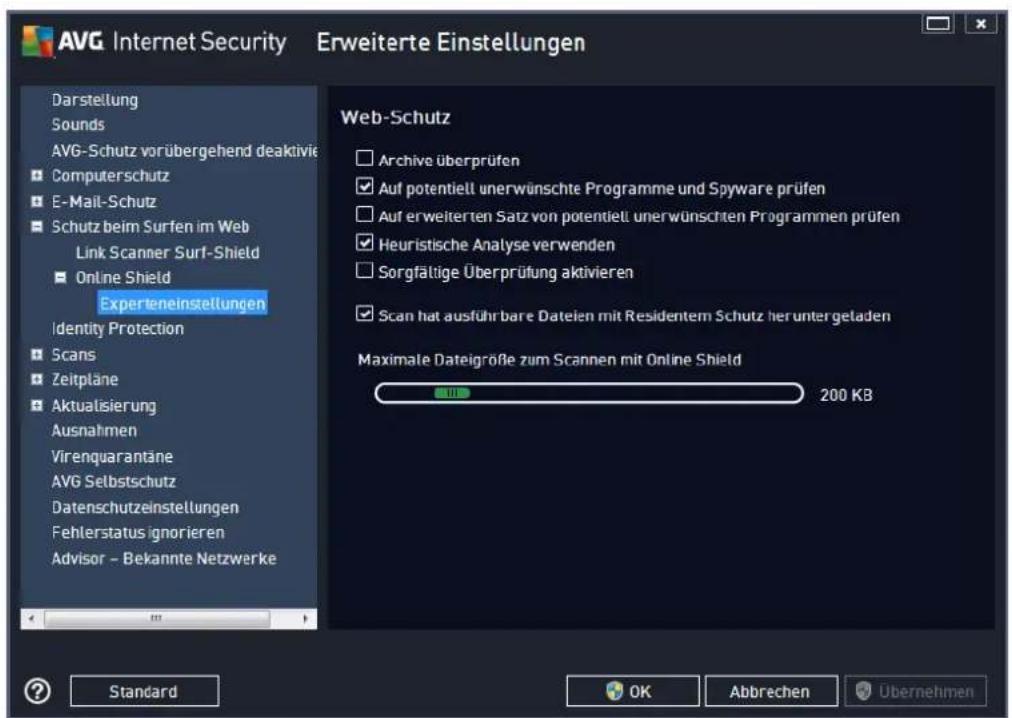
Task: Expand the Computerschutz tree node
Action: click(x=37, y=176)
